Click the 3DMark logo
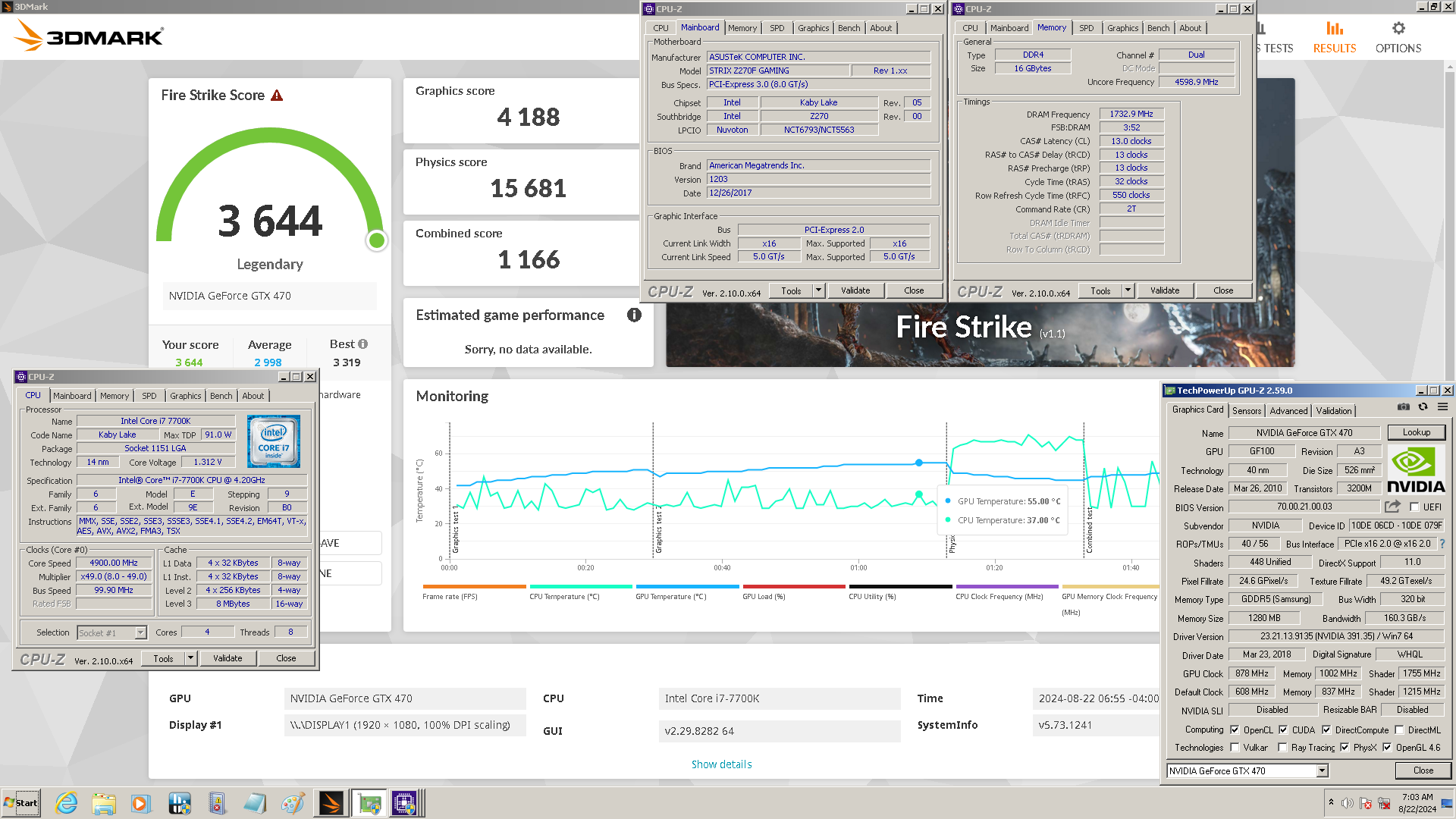 [x=89, y=36]
